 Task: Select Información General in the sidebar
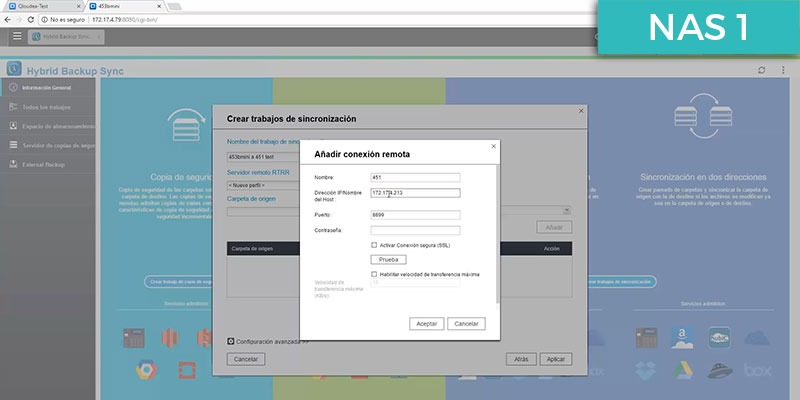click(47, 88)
